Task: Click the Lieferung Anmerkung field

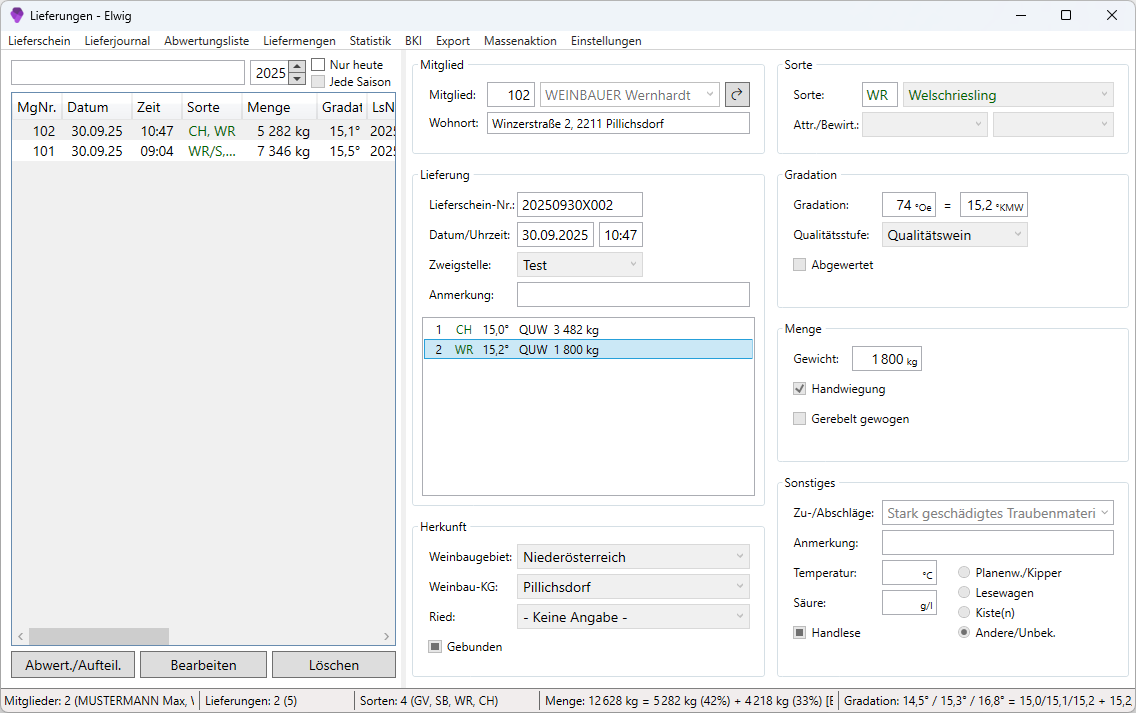Action: (633, 294)
